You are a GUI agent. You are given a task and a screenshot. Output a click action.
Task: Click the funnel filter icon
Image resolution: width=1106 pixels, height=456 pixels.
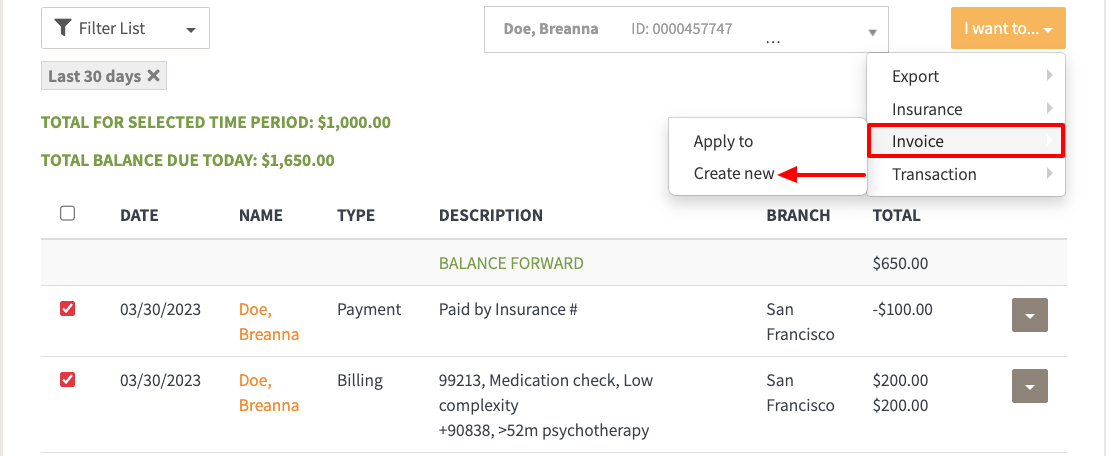(63, 28)
